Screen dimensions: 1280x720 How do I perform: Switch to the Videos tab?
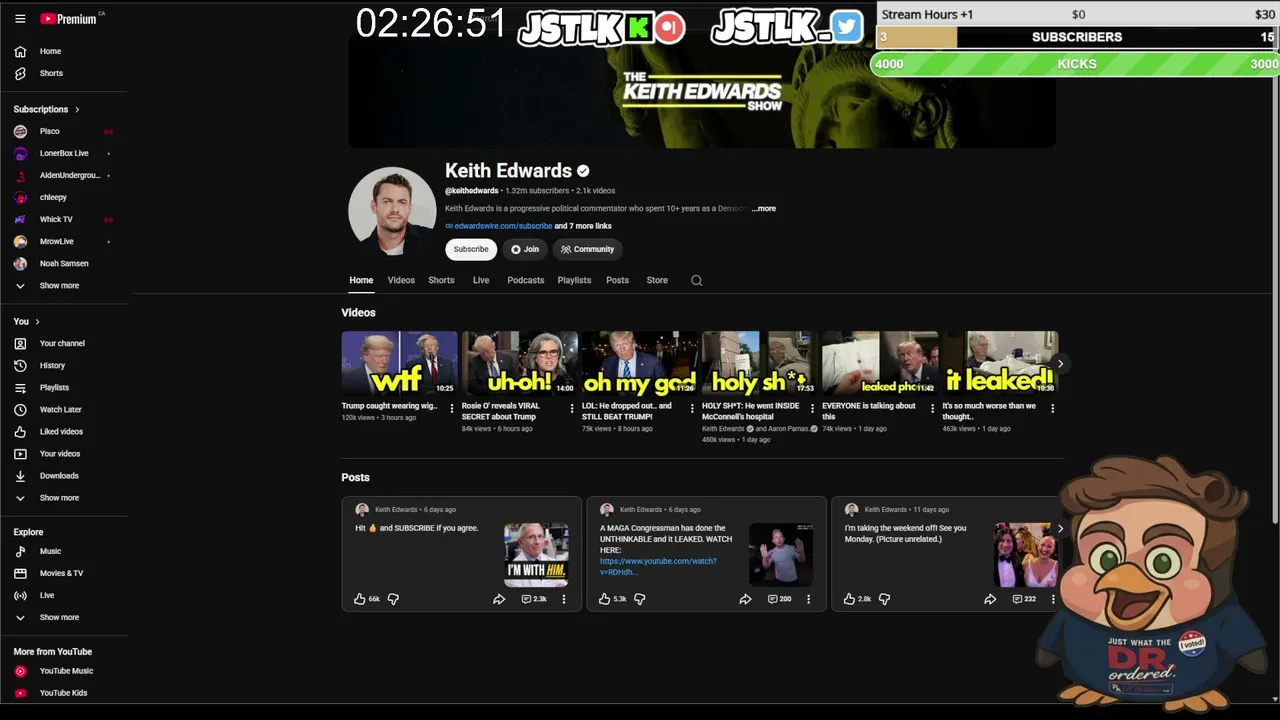(x=401, y=280)
